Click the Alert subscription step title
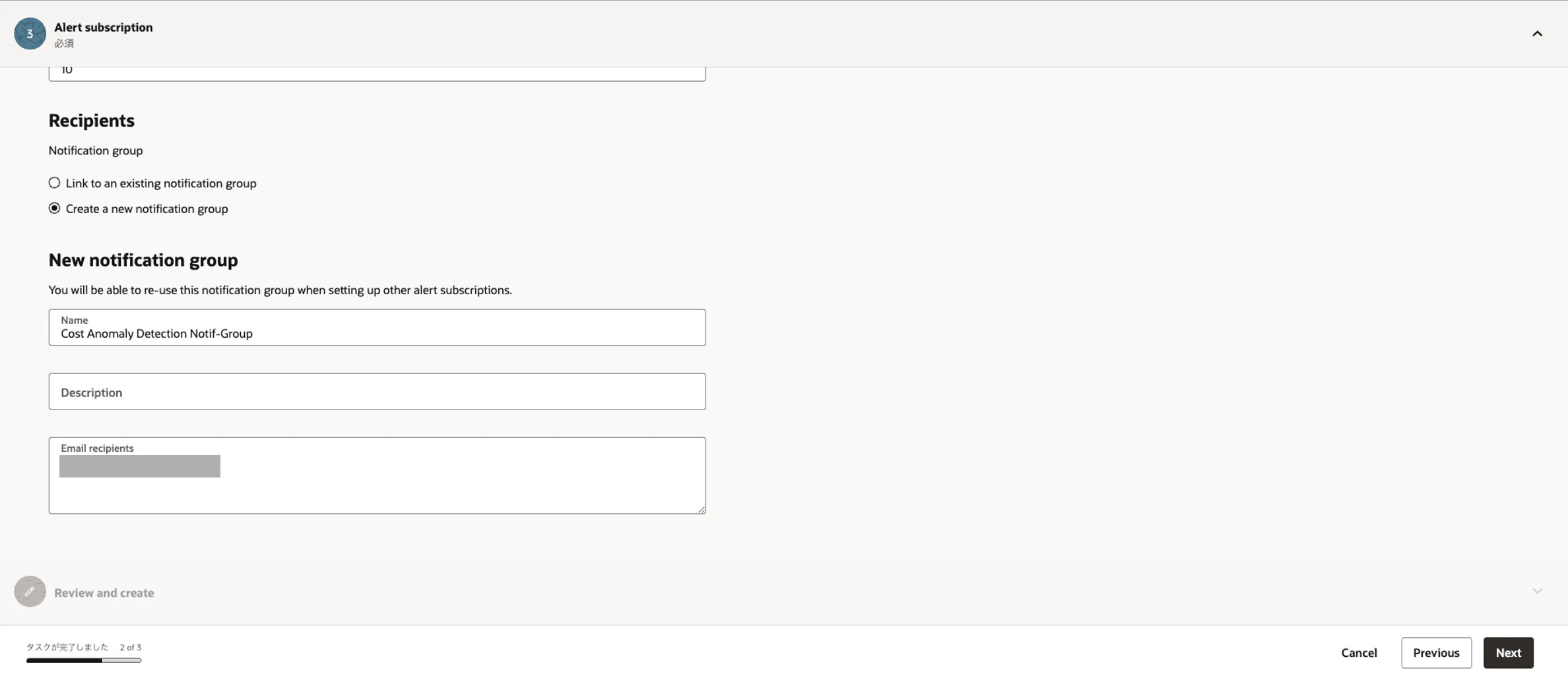The image size is (1568, 678). pyautogui.click(x=104, y=27)
